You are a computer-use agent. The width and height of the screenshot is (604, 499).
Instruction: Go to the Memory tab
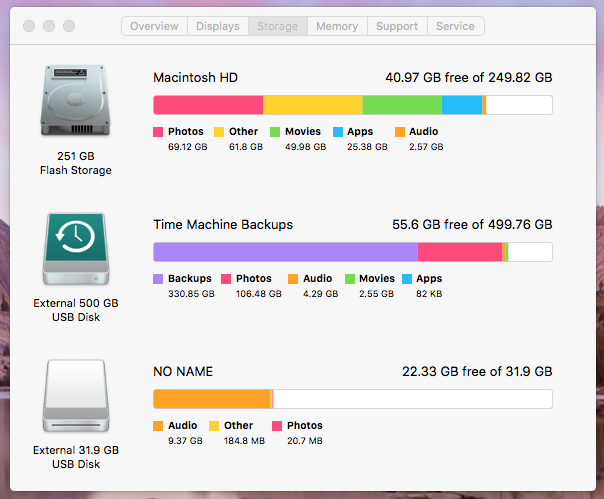(337, 26)
